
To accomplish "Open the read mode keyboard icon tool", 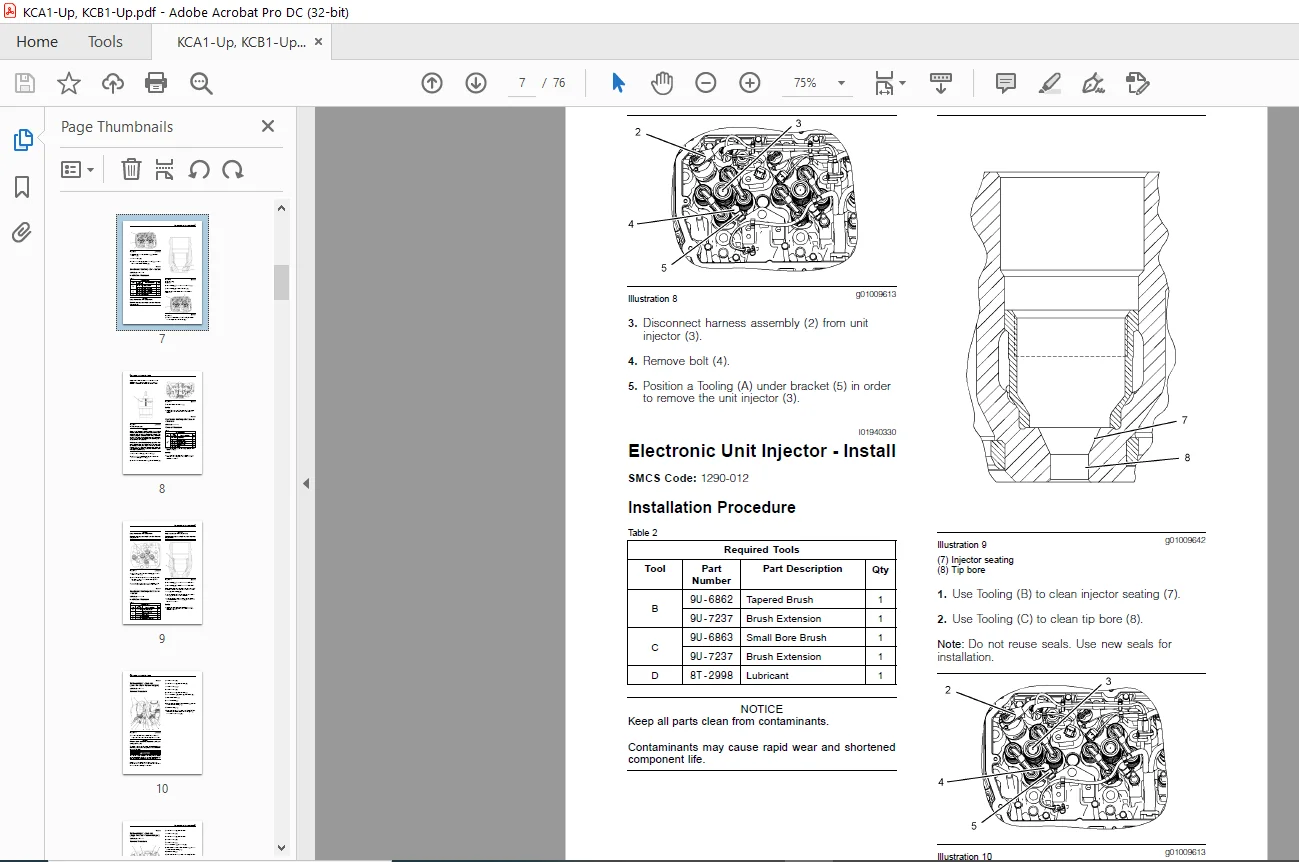I will [x=940, y=83].
